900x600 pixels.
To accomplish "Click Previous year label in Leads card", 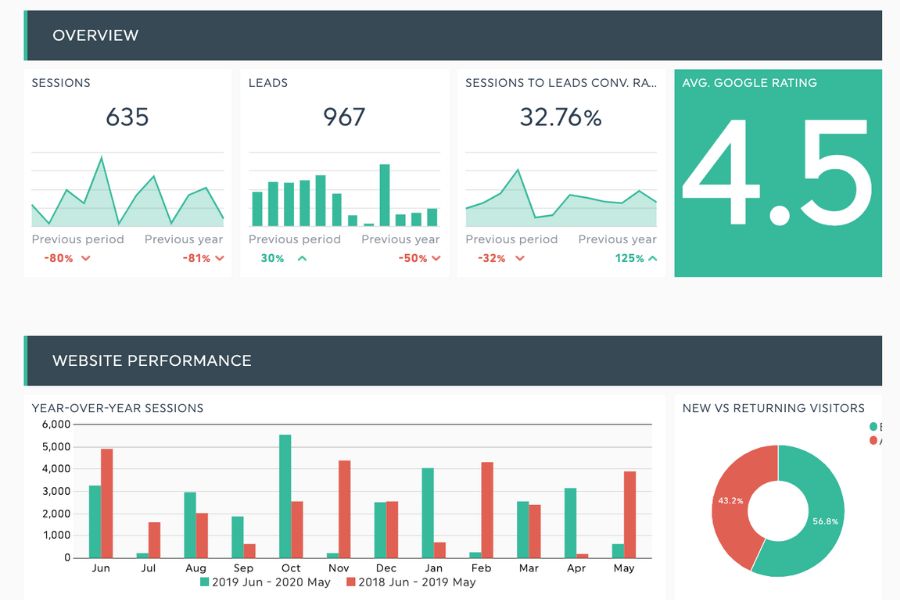I will [x=401, y=239].
